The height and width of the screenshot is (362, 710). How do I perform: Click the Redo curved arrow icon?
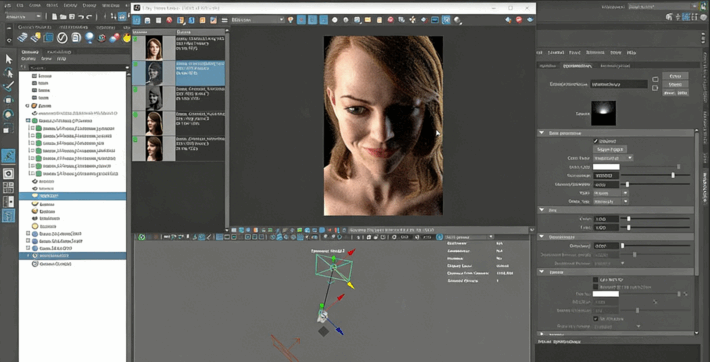(89, 16)
